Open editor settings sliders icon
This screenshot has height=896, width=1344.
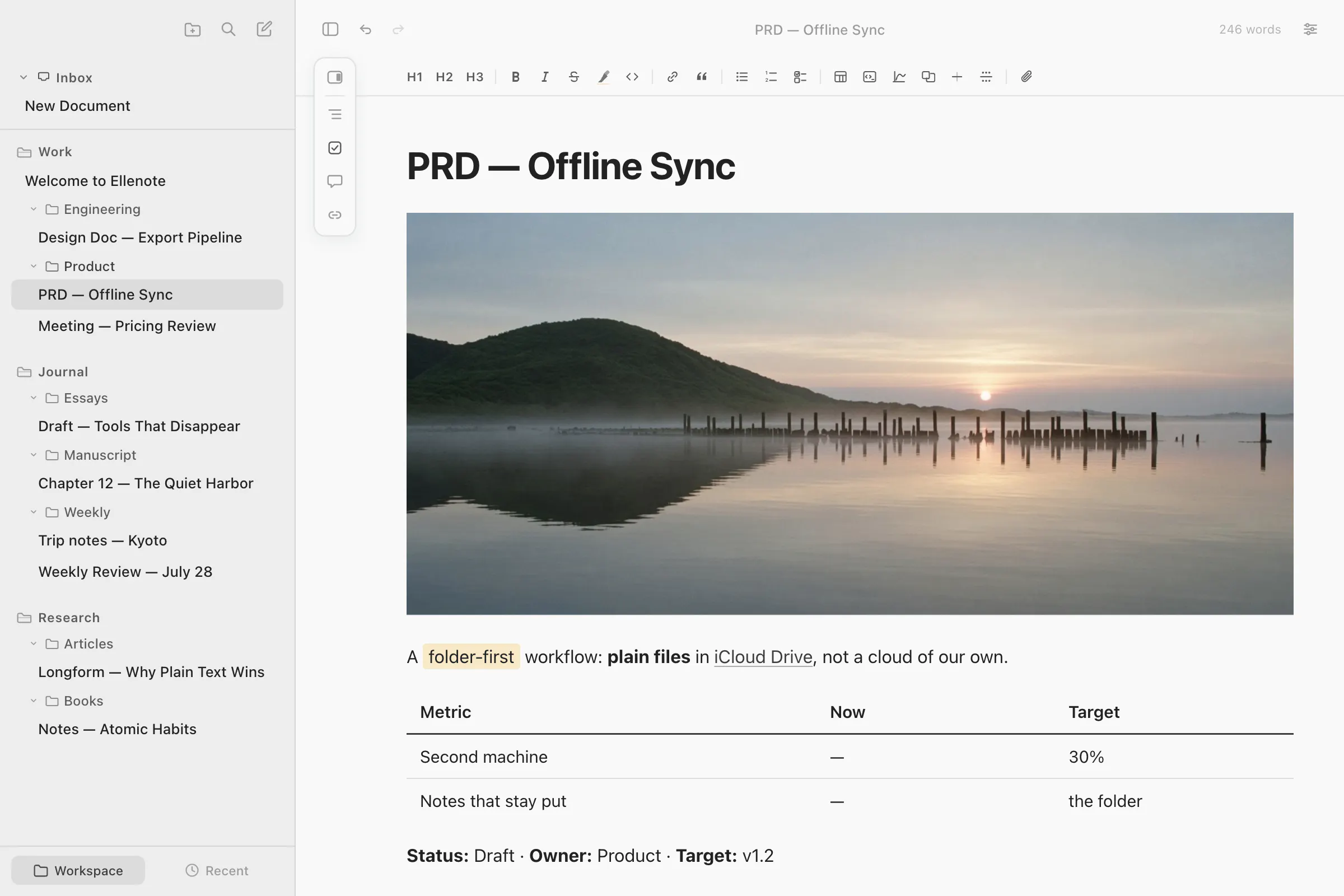(1310, 29)
